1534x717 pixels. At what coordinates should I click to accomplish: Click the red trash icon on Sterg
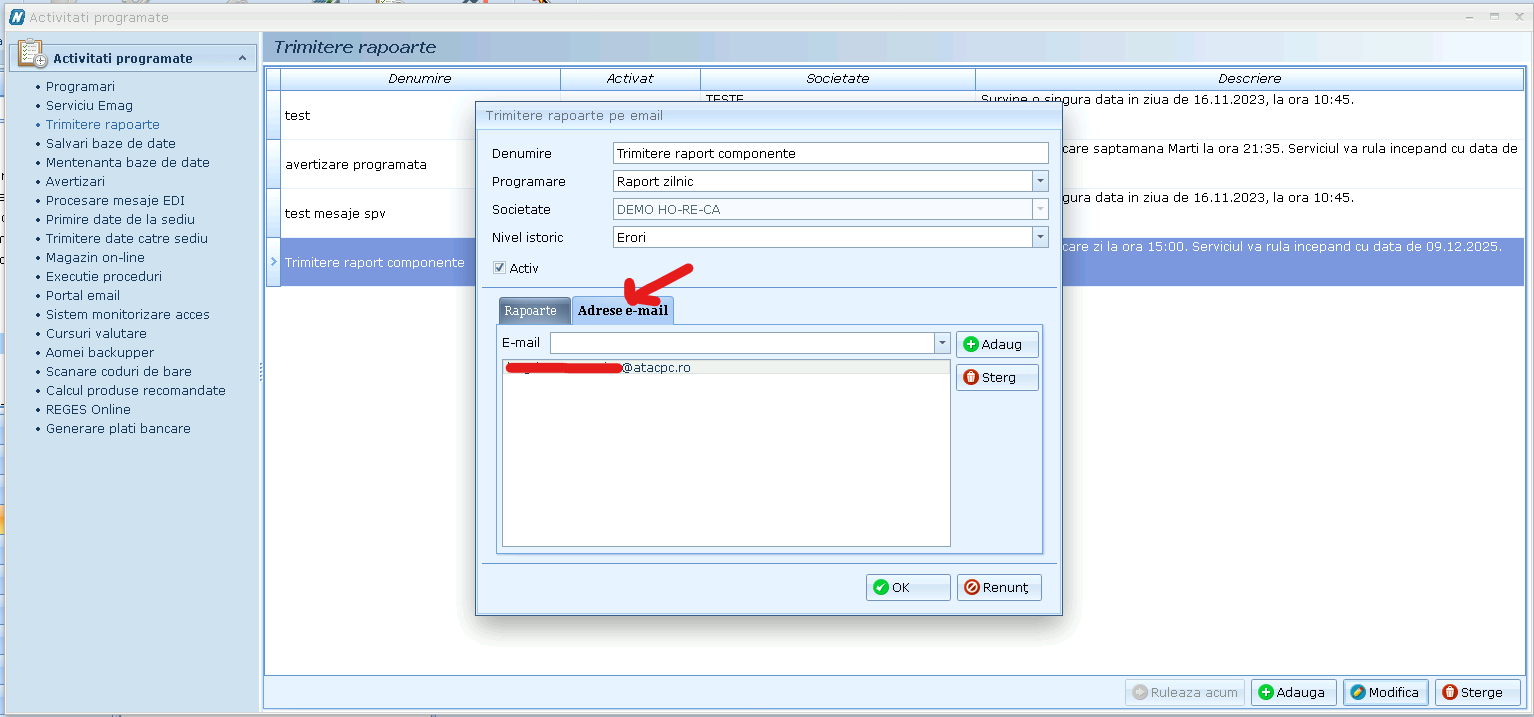pos(971,378)
